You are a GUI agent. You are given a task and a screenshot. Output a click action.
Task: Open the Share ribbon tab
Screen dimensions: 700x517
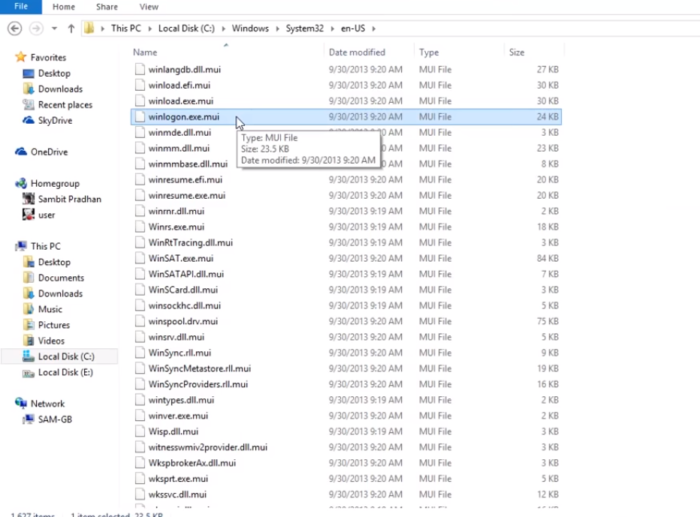[107, 6]
